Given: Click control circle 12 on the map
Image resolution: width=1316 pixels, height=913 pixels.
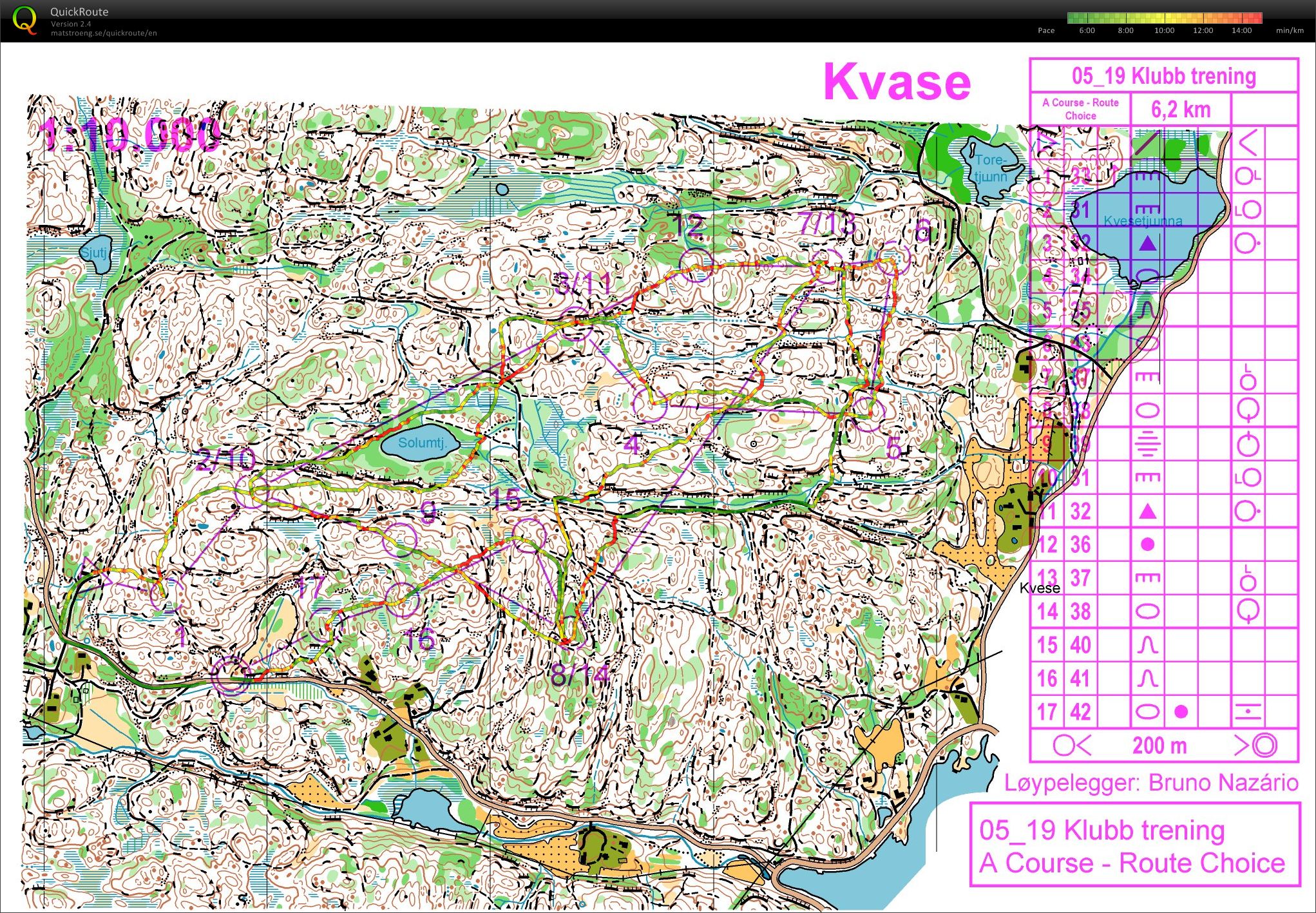Looking at the screenshot, I should [696, 265].
